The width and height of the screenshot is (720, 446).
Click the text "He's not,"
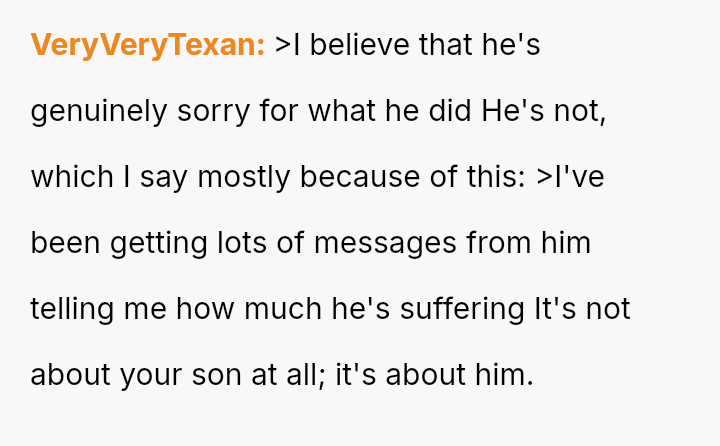point(544,111)
